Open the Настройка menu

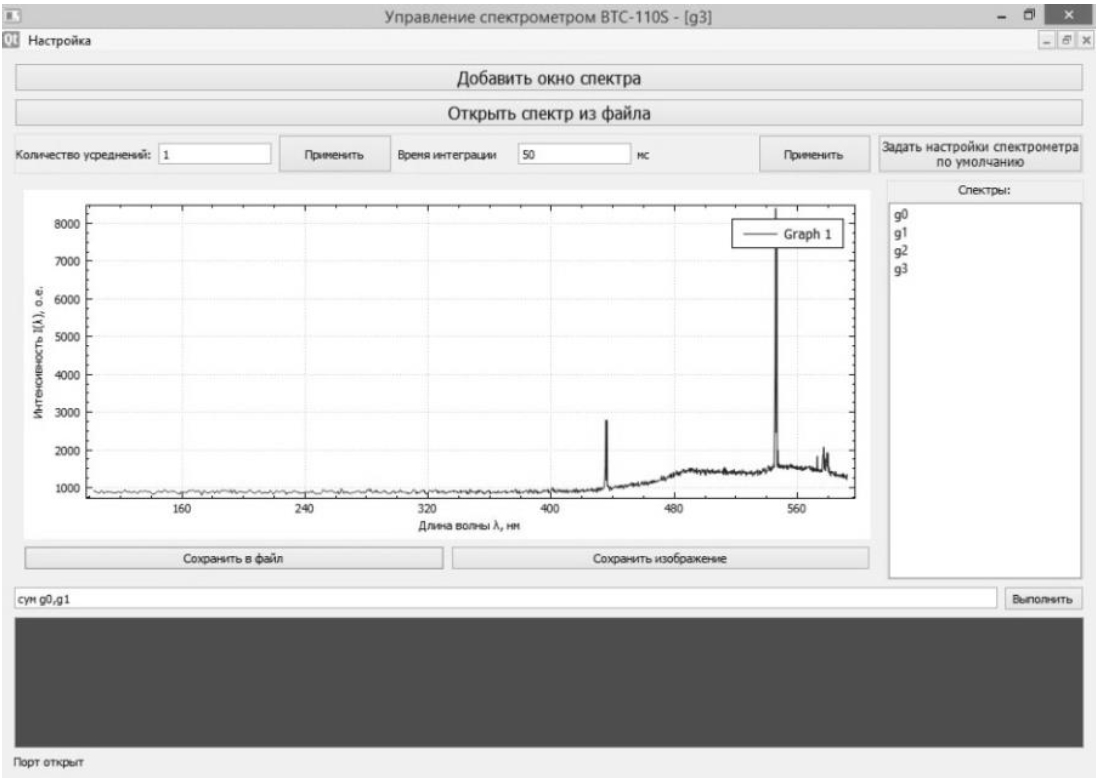pyautogui.click(x=56, y=40)
